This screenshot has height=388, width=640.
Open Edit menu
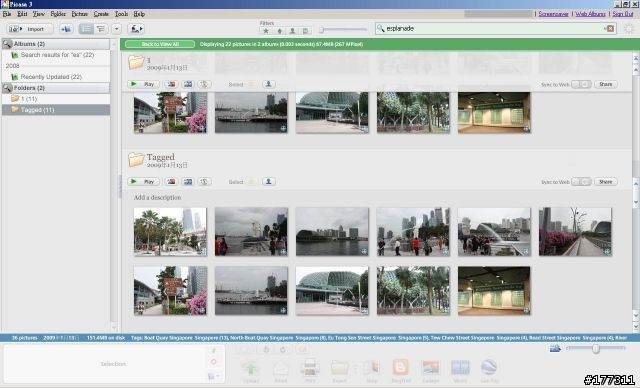[x=22, y=14]
